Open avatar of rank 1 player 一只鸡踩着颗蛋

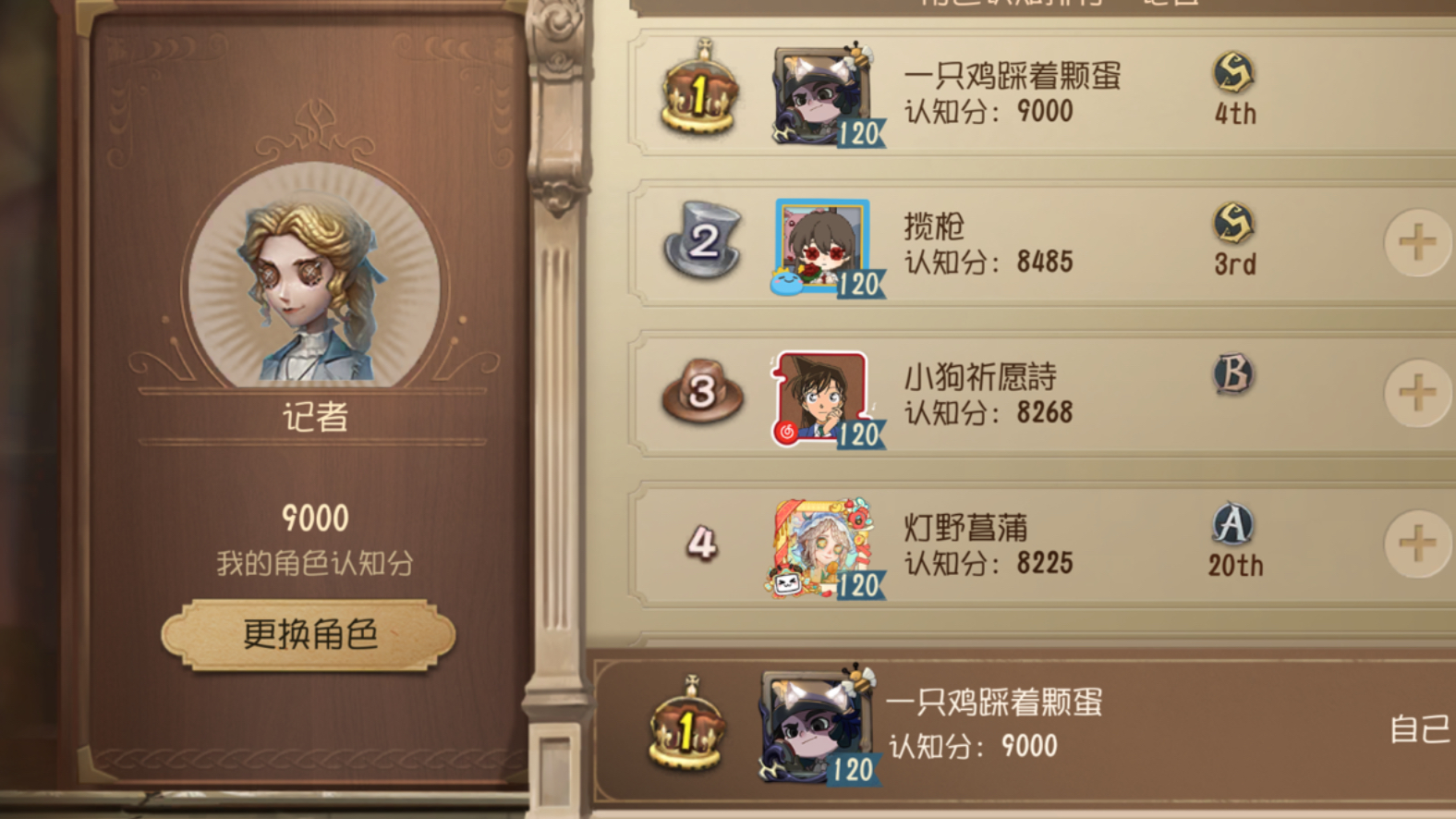(x=825, y=96)
